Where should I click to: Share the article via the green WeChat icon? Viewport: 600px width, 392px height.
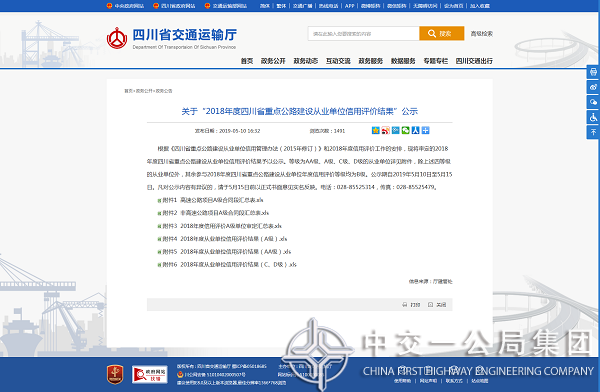pyautogui.click(x=406, y=130)
